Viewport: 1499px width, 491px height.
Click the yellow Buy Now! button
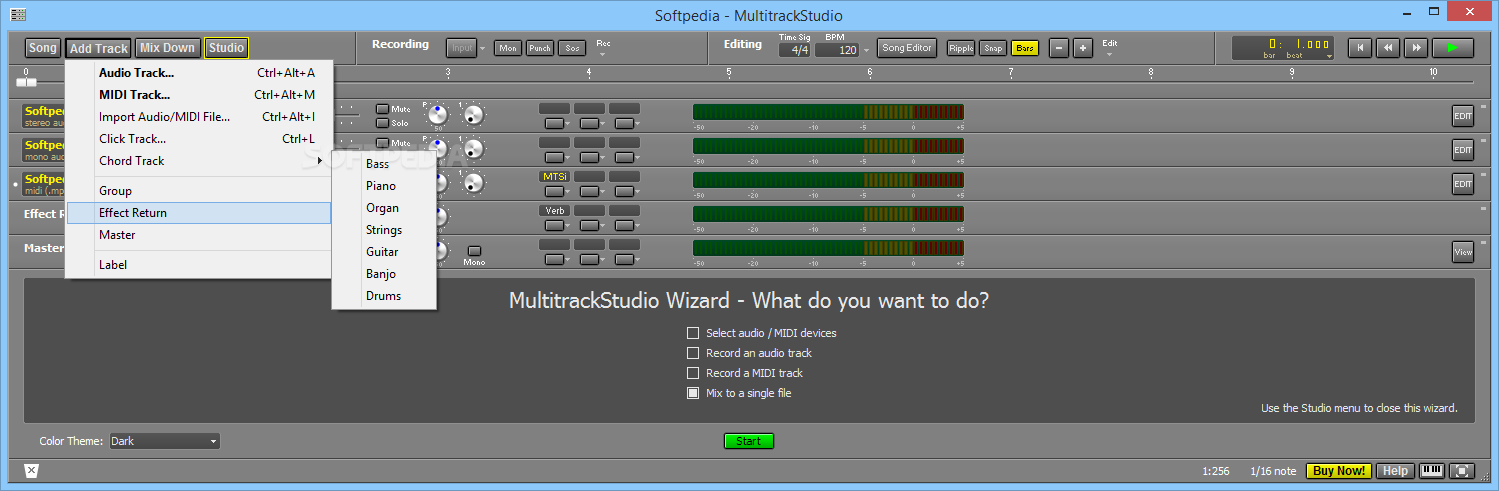tap(1339, 471)
